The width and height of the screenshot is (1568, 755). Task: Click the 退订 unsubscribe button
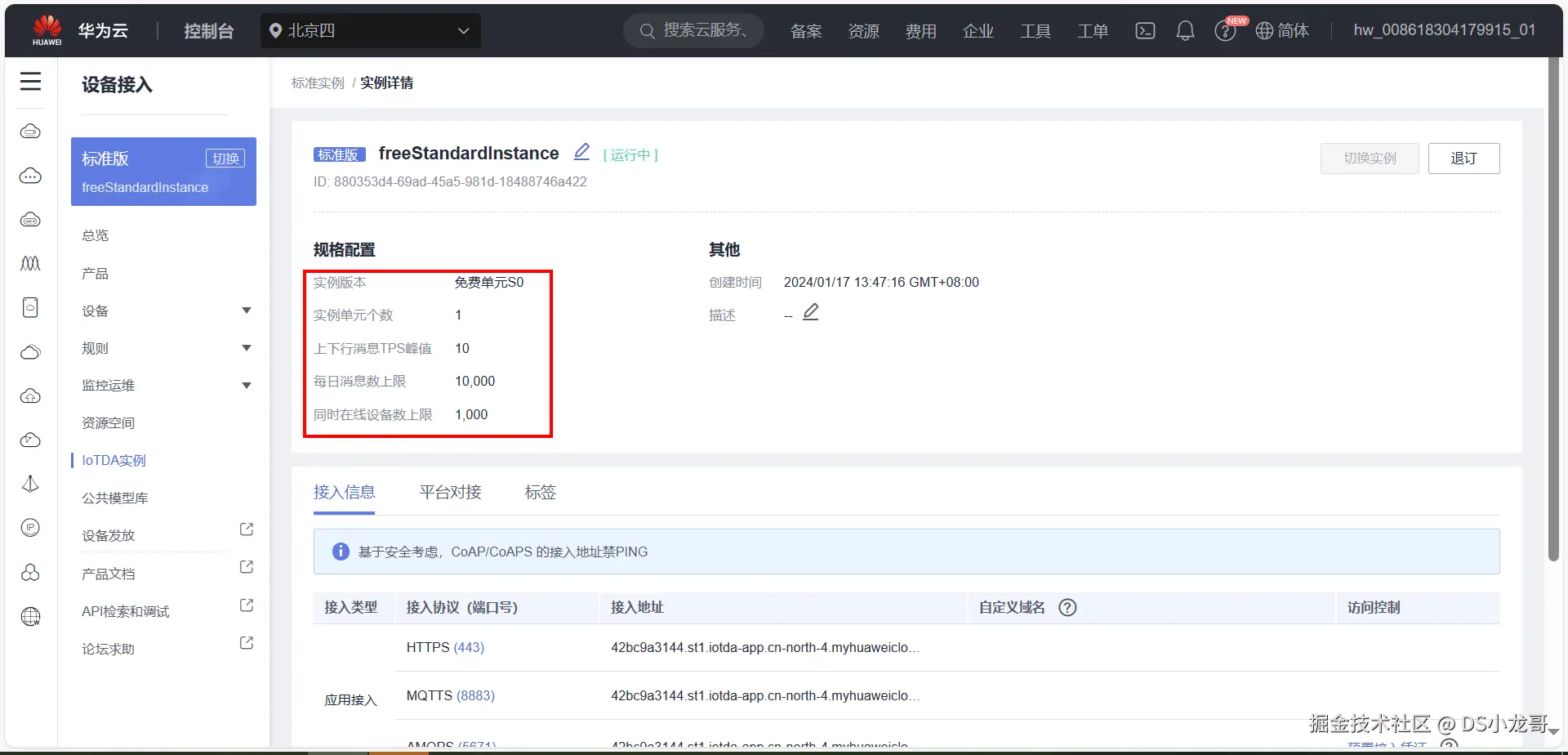1463,159
